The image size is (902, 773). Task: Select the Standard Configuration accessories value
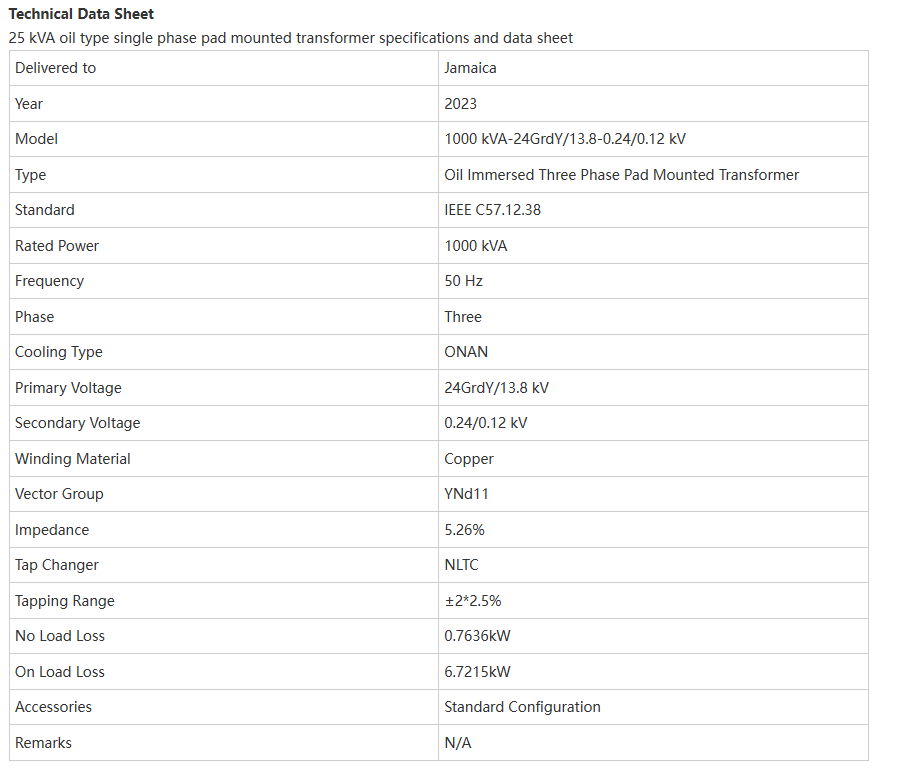522,707
